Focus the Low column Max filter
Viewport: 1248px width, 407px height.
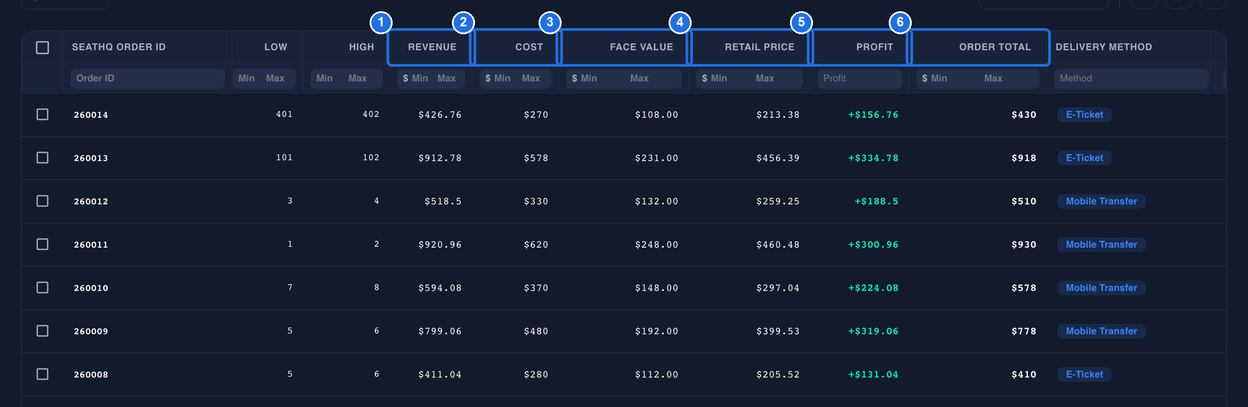276,78
